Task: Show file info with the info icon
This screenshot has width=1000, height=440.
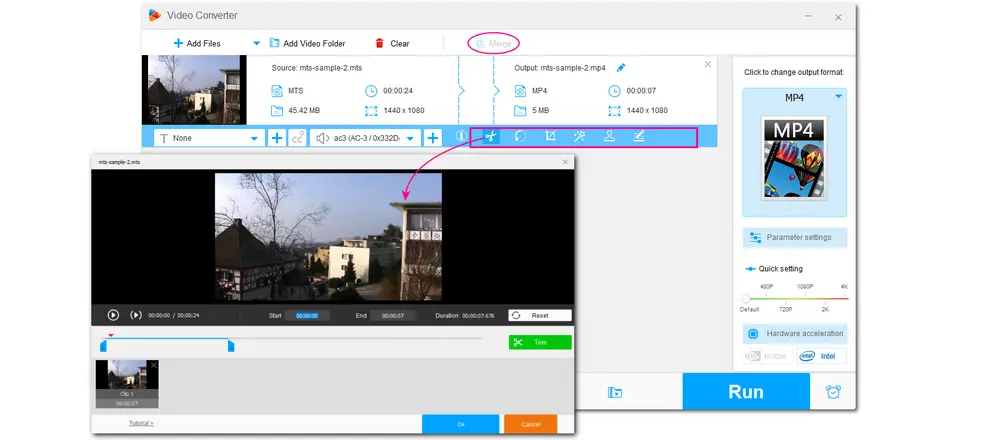Action: click(x=461, y=137)
